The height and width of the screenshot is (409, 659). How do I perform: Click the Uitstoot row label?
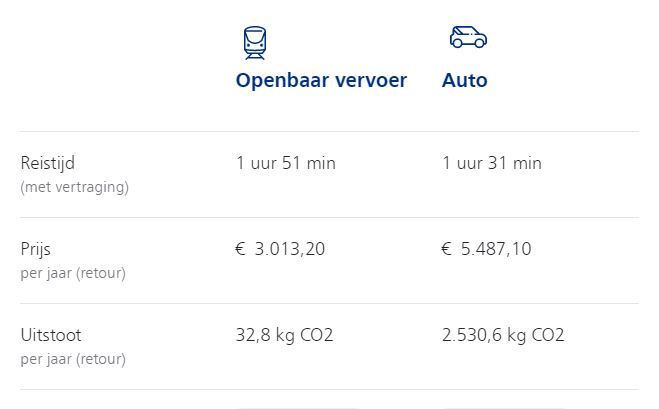click(51, 335)
